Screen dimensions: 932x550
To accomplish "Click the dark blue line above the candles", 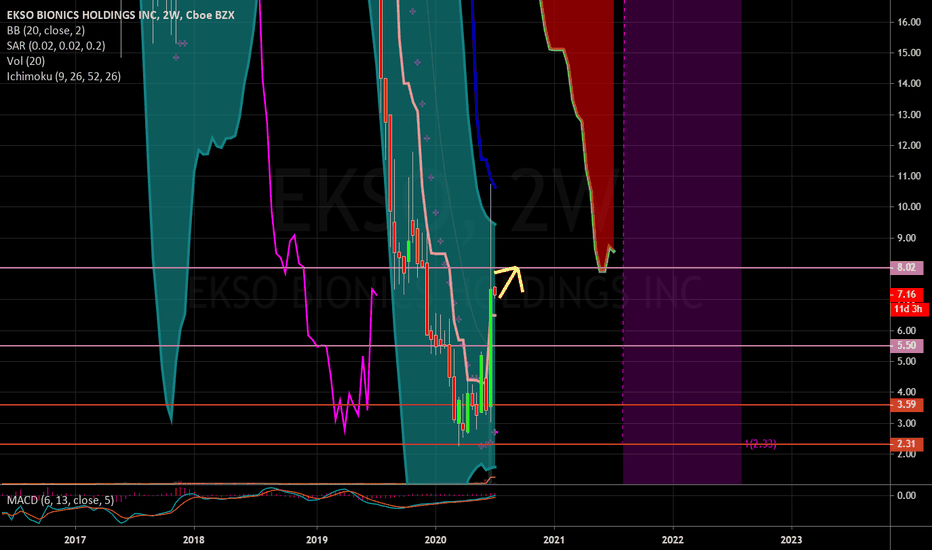I will click(477, 119).
